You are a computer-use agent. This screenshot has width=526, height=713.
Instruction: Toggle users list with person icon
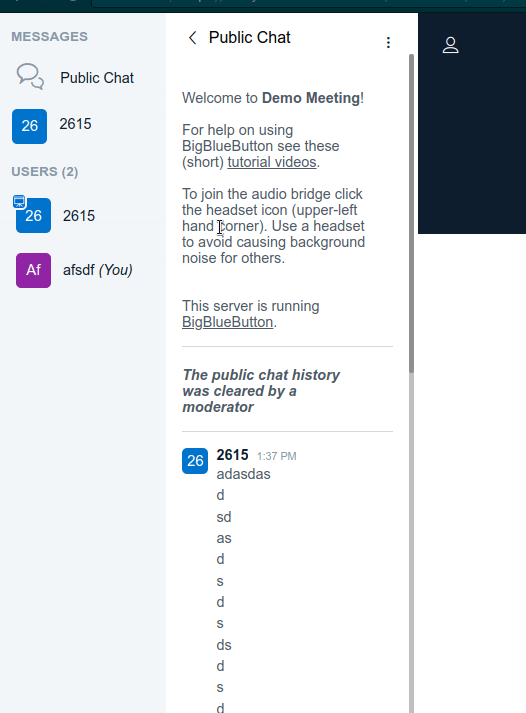[451, 45]
